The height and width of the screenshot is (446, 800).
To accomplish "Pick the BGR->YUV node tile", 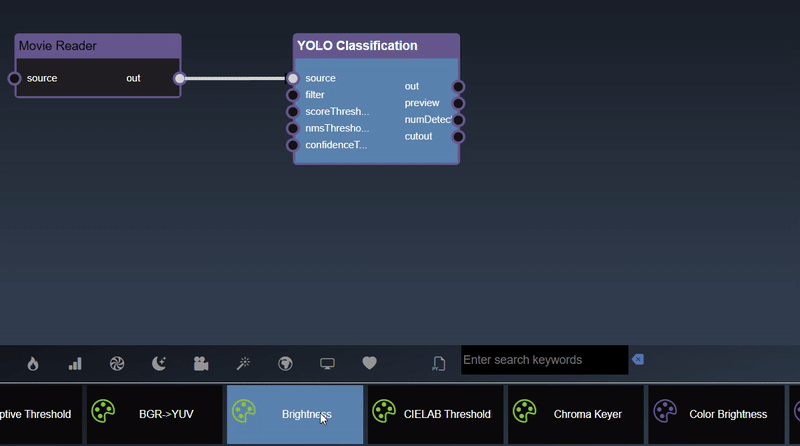I will (153, 414).
